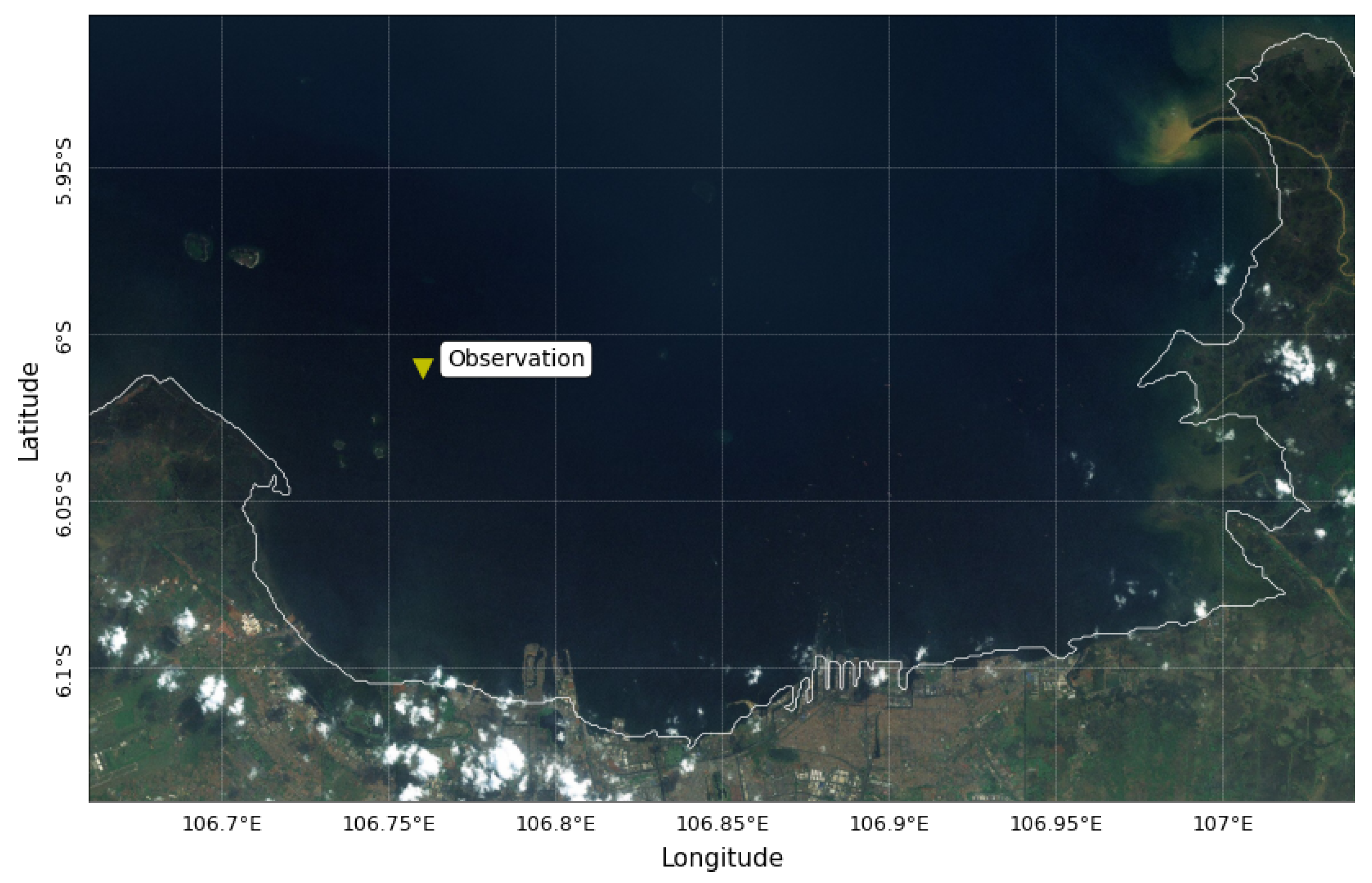
Task: Click the 106.75°E longitude tick label
Action: point(388,824)
